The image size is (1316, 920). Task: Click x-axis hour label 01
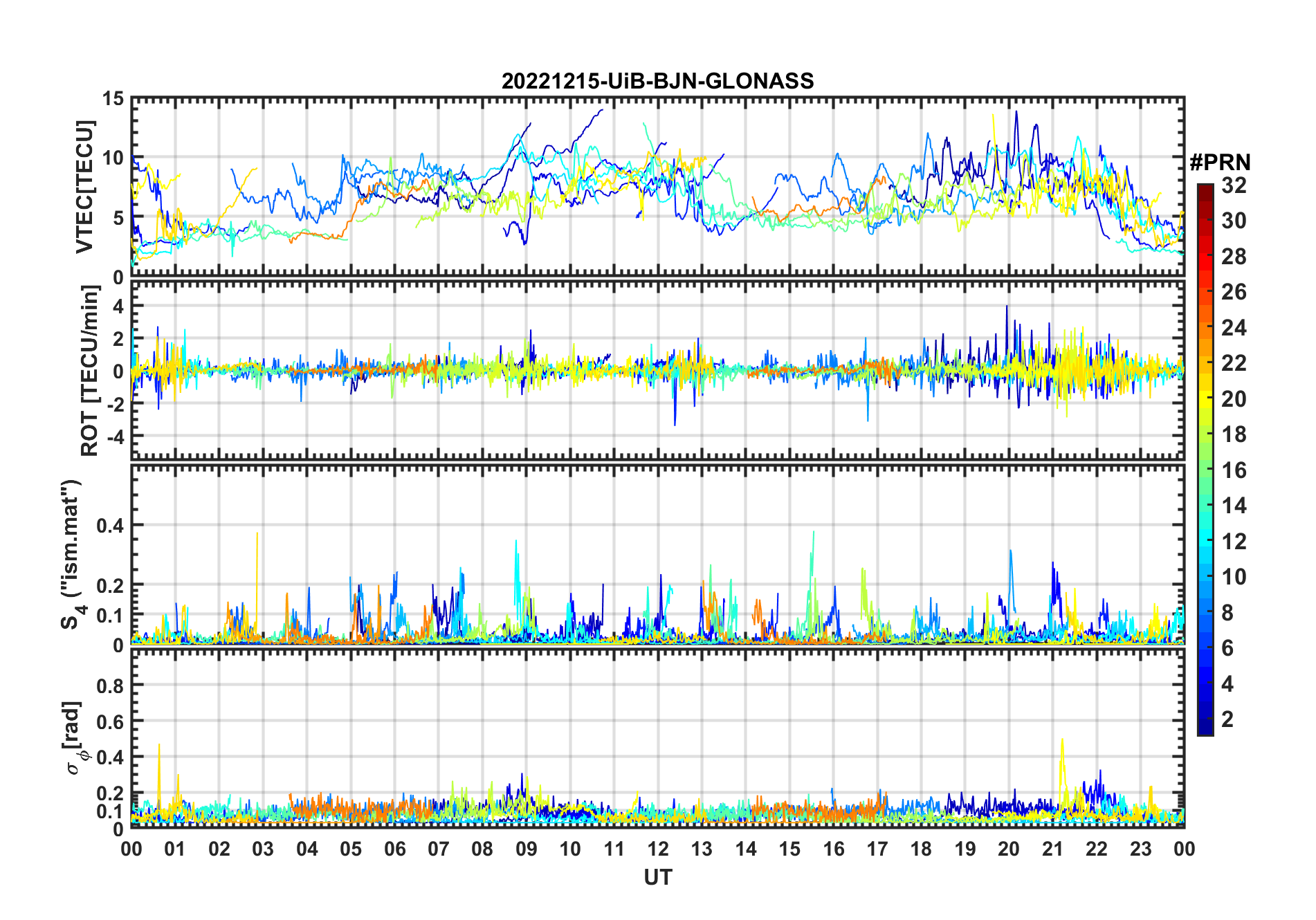pyautogui.click(x=175, y=849)
